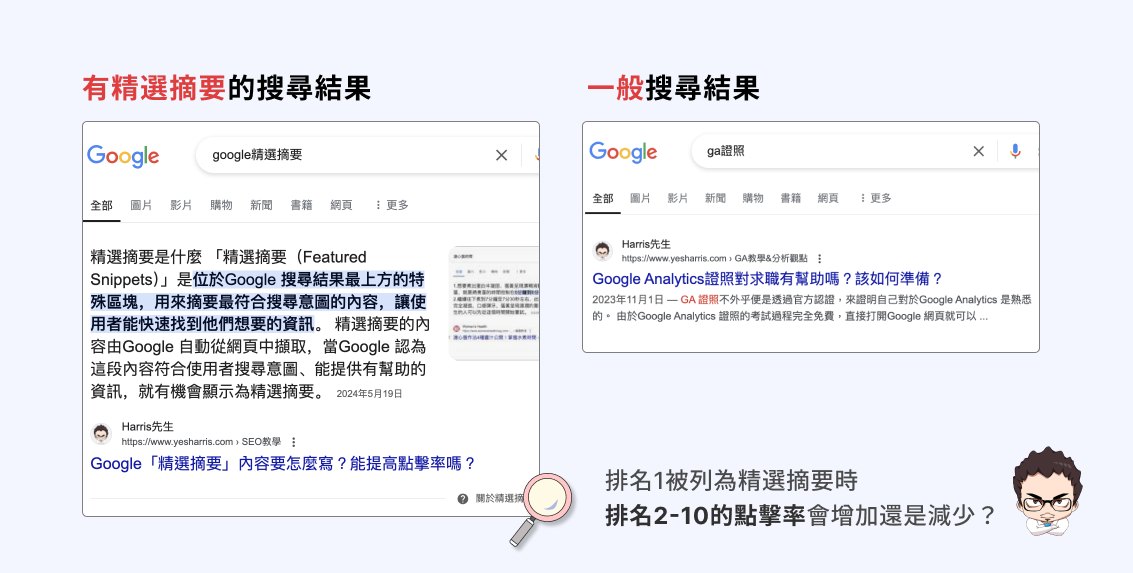
Task: Open the featured snippet thumbnail image
Action: [x=494, y=303]
